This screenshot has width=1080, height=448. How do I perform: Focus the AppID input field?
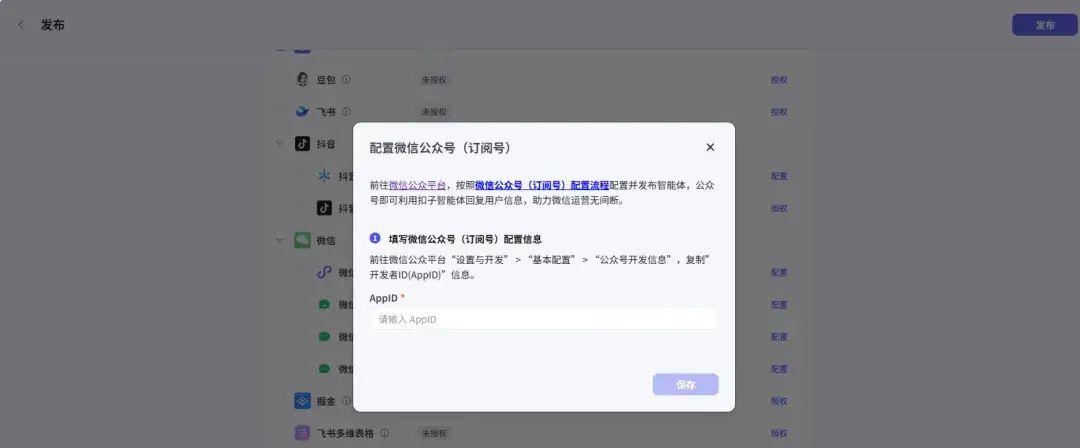tap(544, 319)
